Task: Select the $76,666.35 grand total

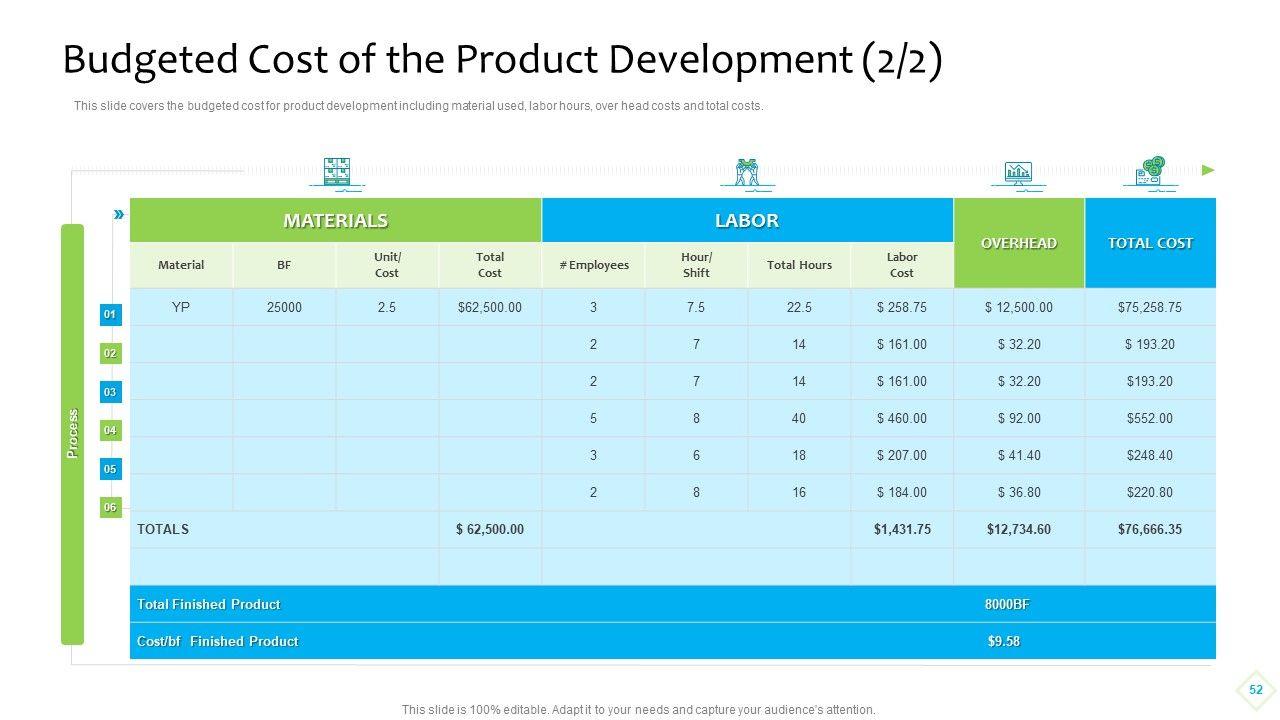Action: pos(1150,529)
